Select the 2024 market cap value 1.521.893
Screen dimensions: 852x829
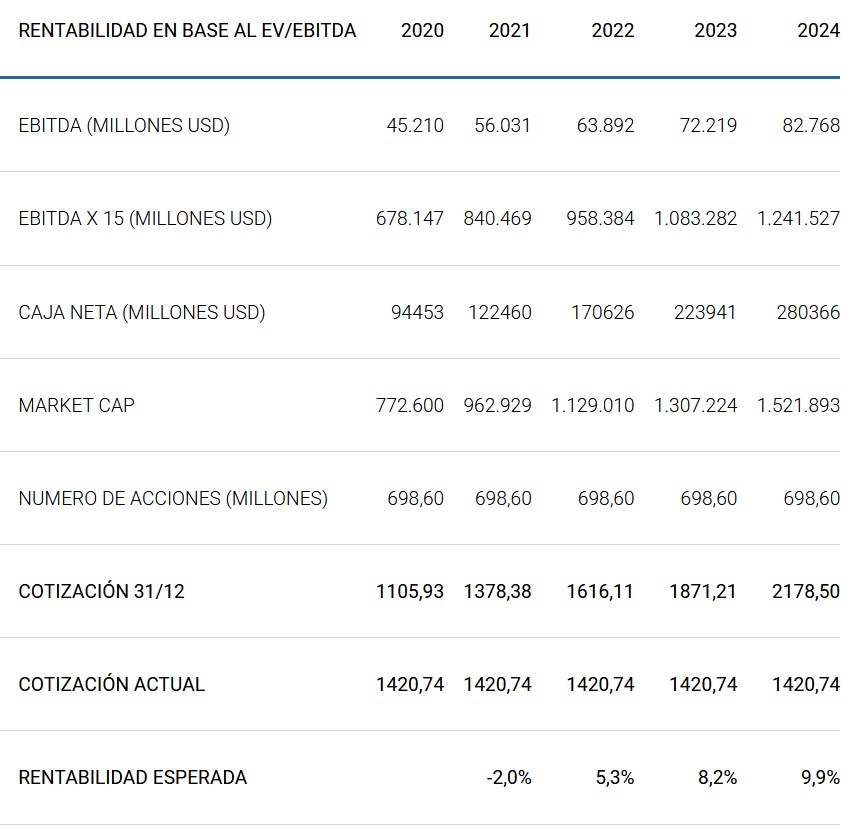click(798, 405)
